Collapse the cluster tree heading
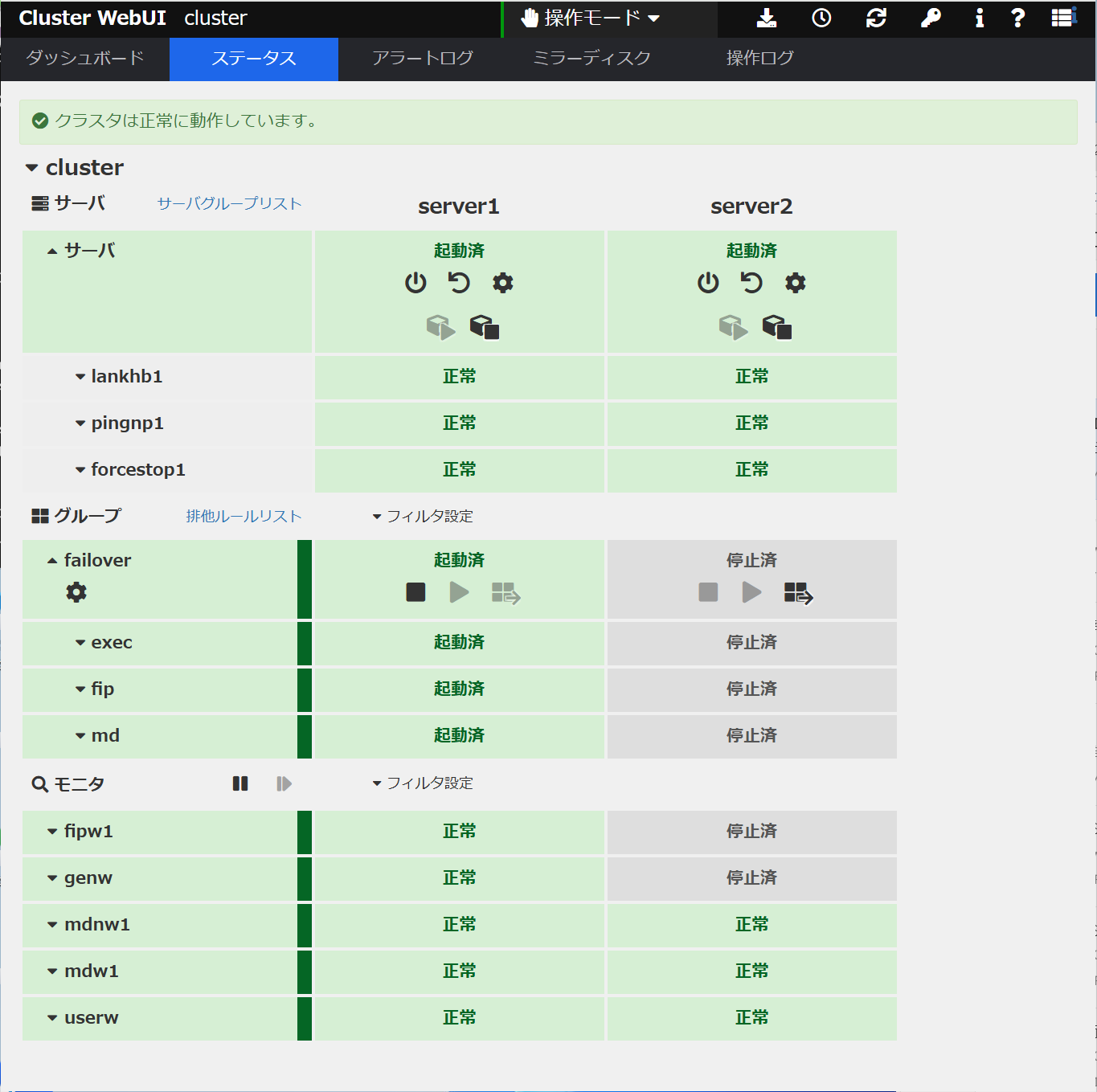Viewport: 1097px width, 1092px height. [x=32, y=168]
